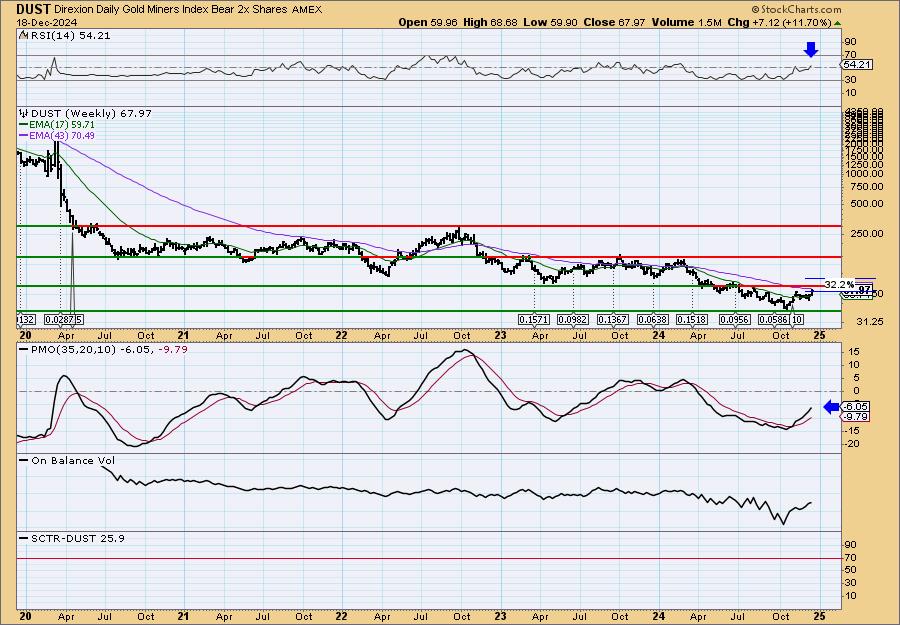Image resolution: width=900 pixels, height=625 pixels.
Task: Click the 32.2% annotation label
Action: point(839,284)
